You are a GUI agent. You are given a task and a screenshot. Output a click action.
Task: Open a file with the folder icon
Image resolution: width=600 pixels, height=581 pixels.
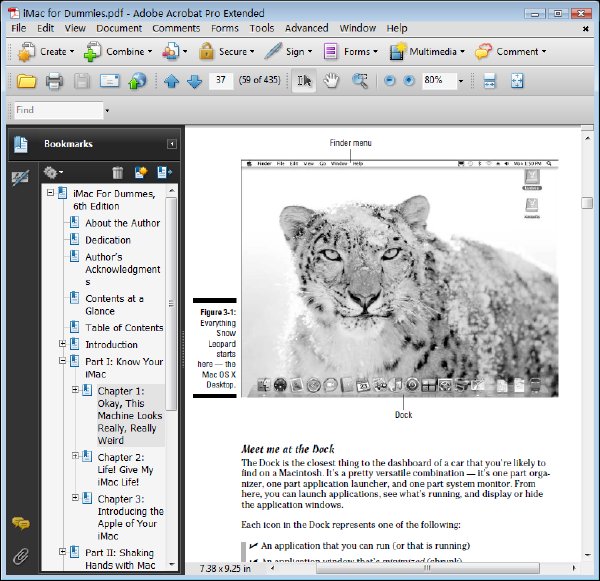tap(26, 81)
